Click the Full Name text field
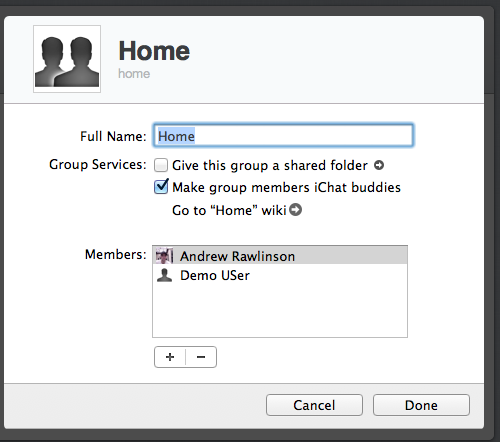The width and height of the screenshot is (500, 442). [x=283, y=135]
